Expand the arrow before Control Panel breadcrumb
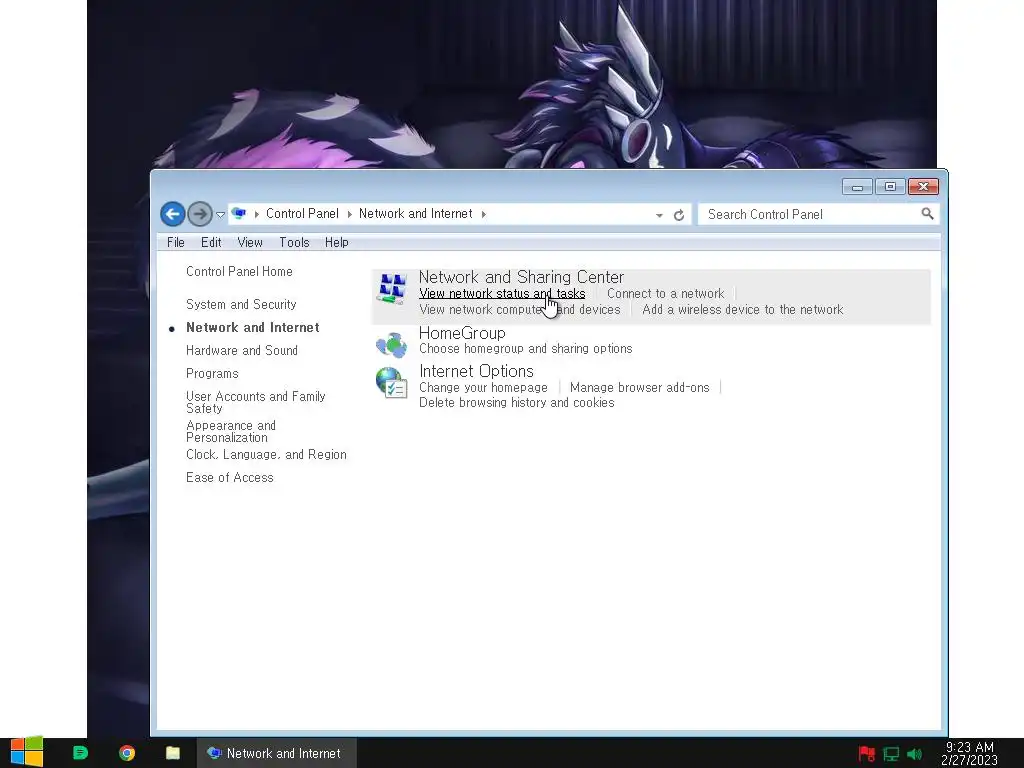 257,214
